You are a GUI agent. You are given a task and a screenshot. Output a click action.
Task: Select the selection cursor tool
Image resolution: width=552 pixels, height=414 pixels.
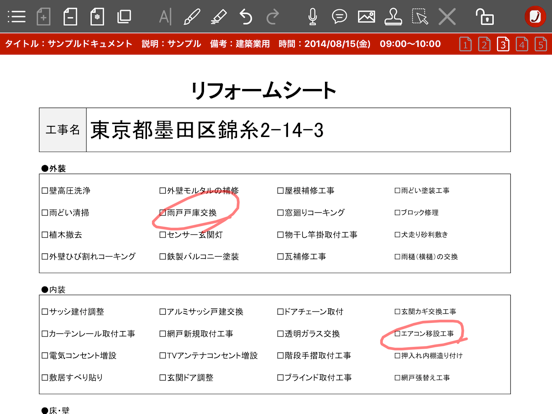click(x=420, y=17)
